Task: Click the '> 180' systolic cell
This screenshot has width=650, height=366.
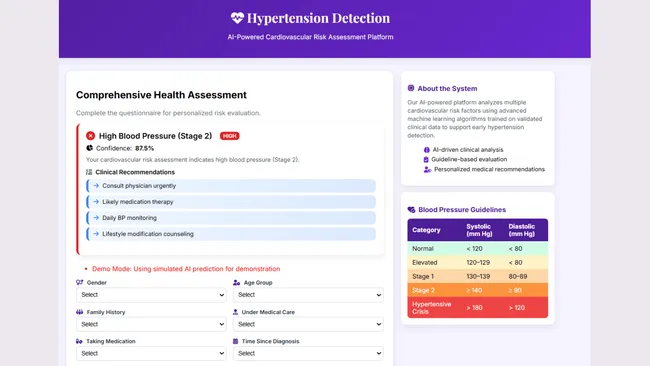Action: pyautogui.click(x=474, y=308)
